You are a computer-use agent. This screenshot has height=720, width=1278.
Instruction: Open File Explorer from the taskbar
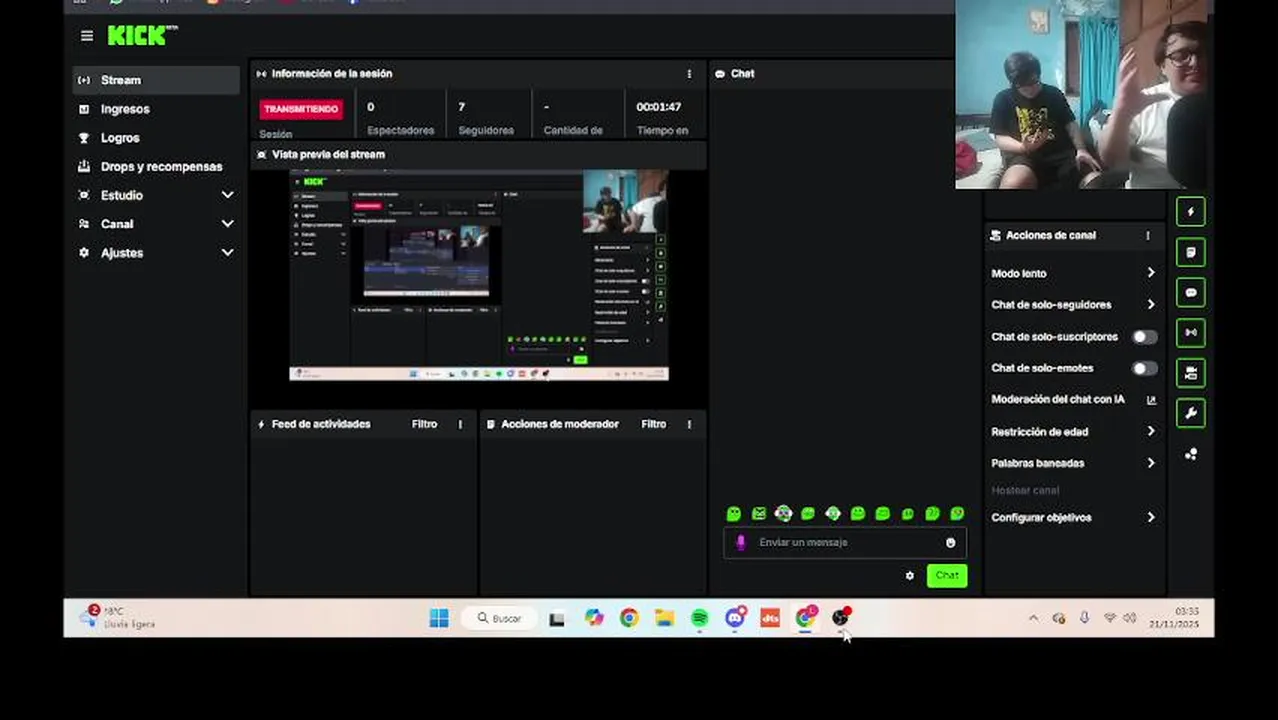tap(665, 618)
